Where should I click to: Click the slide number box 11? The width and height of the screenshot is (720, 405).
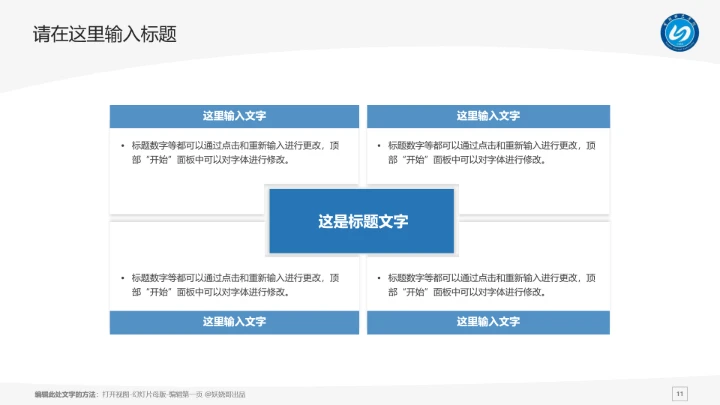(x=680, y=394)
